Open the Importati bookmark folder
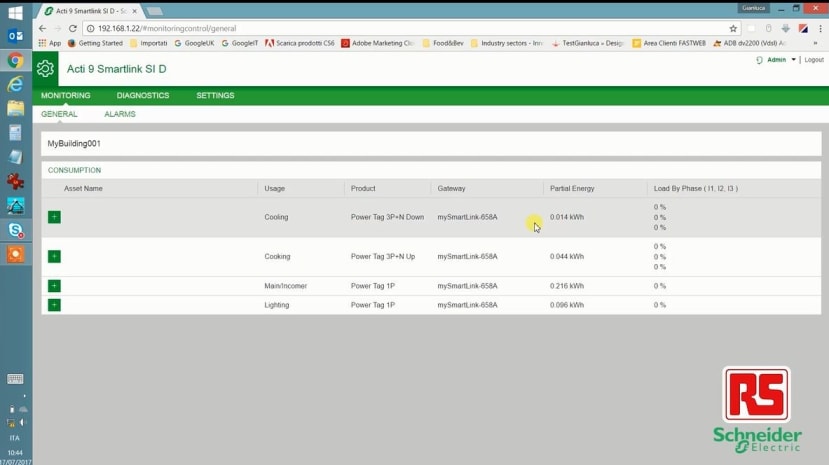 click(x=149, y=43)
